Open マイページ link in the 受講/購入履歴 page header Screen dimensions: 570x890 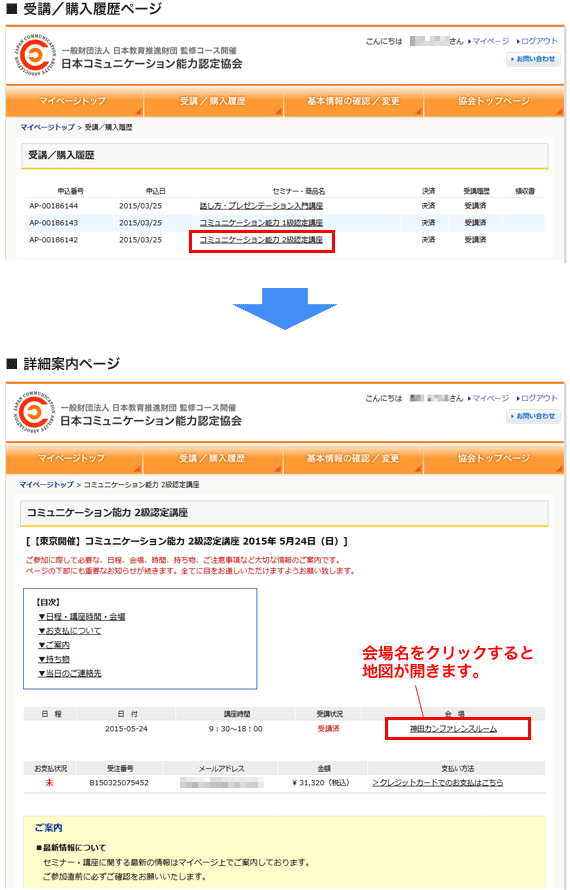[491, 41]
